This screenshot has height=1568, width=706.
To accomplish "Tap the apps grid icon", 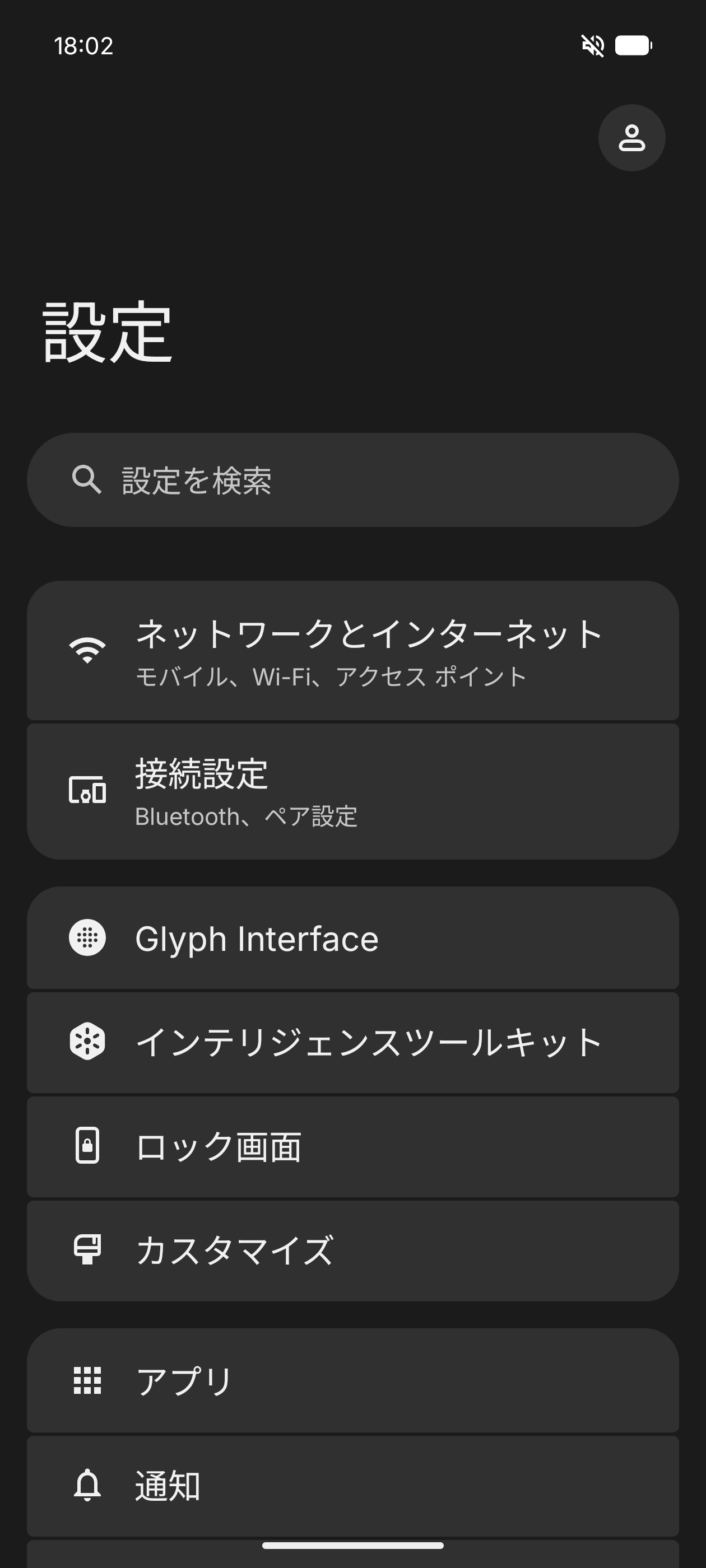I will coord(87,1380).
